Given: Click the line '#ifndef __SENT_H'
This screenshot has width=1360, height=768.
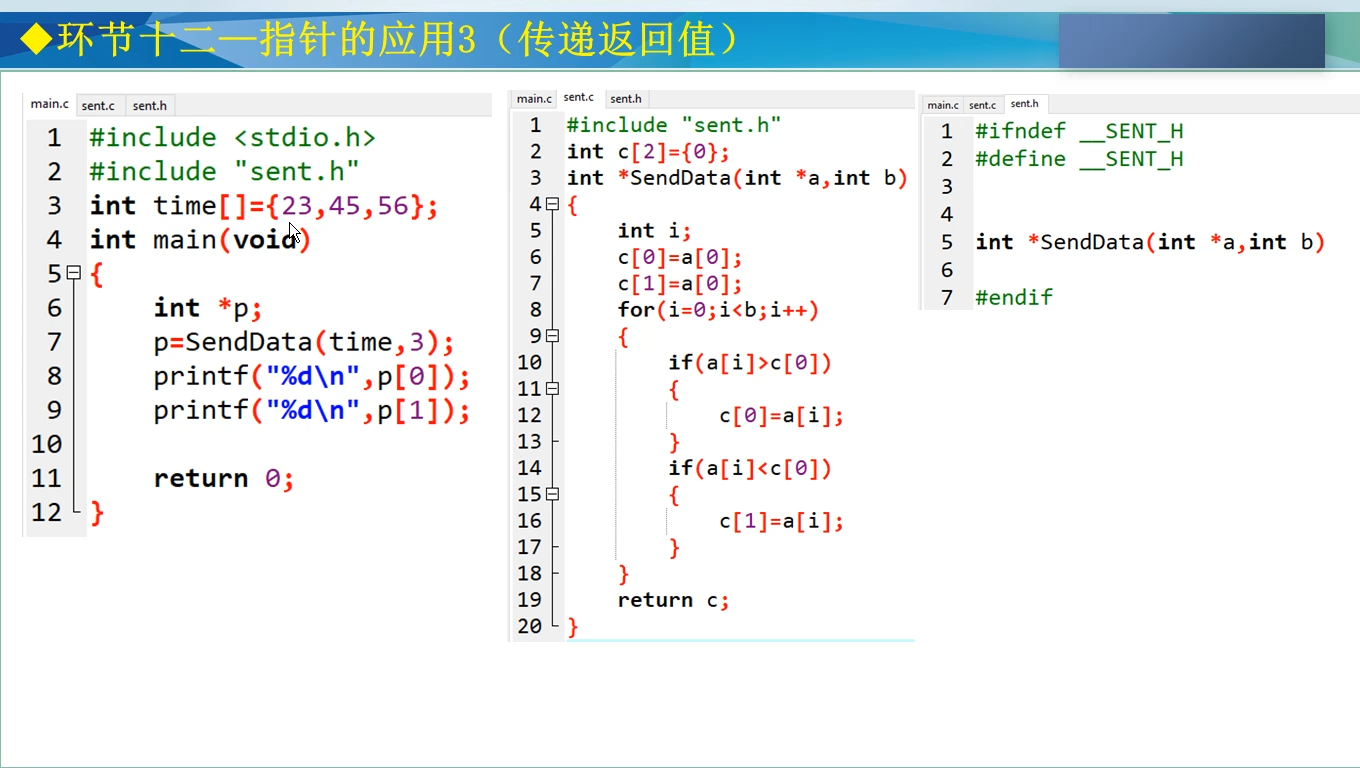Looking at the screenshot, I should pos(1080,131).
